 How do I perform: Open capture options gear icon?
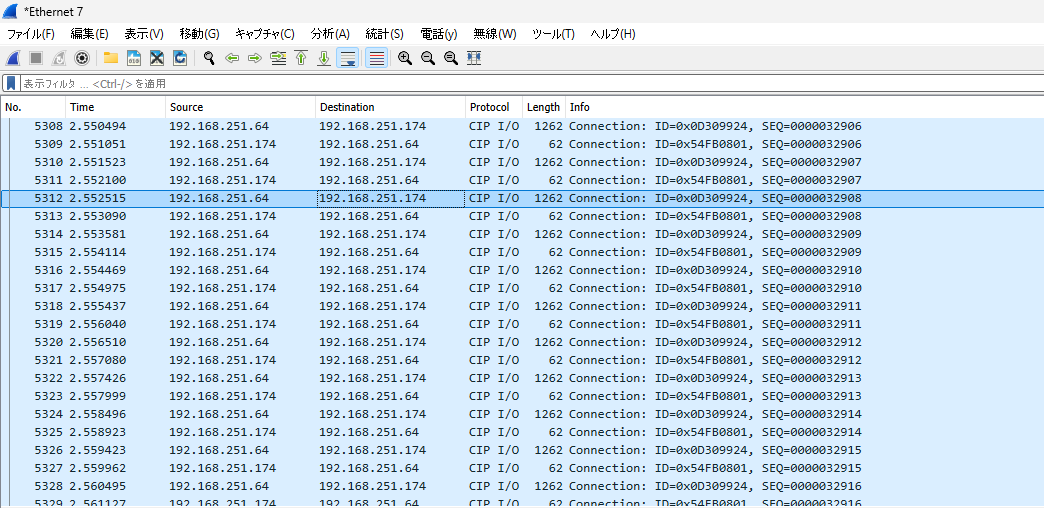click(82, 58)
